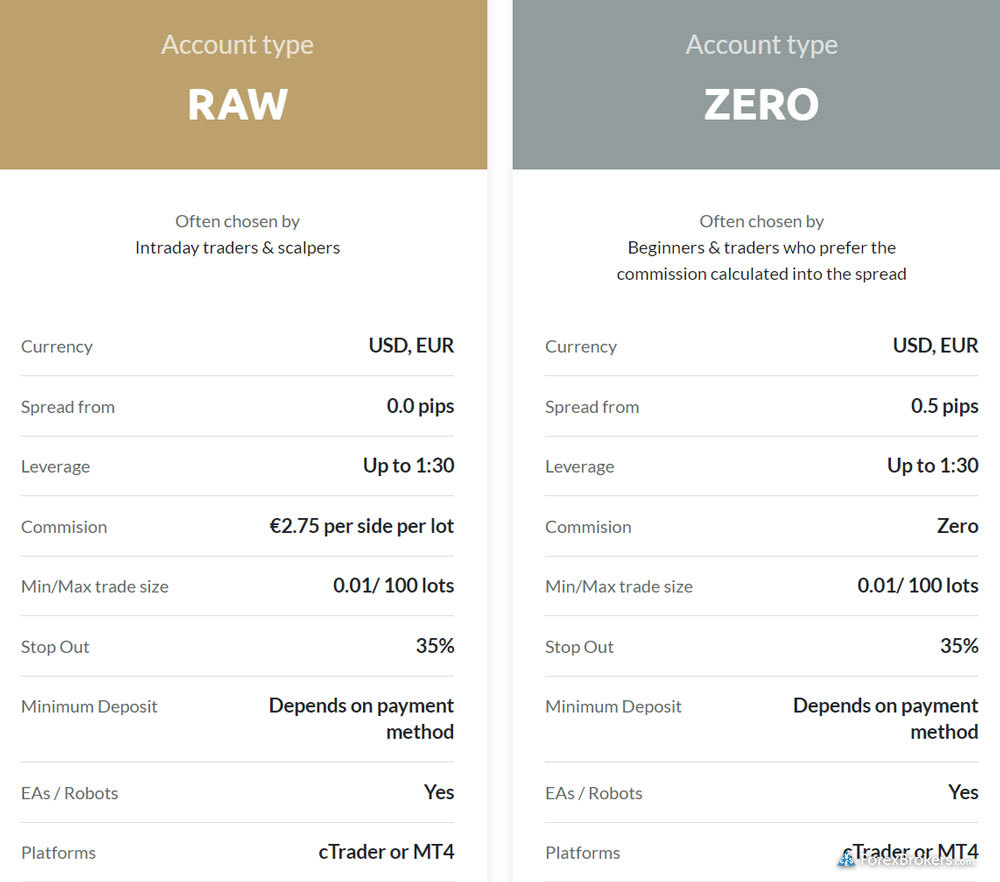This screenshot has width=1000, height=882.
Task: Click ZERO commission value Zero
Action: [957, 526]
